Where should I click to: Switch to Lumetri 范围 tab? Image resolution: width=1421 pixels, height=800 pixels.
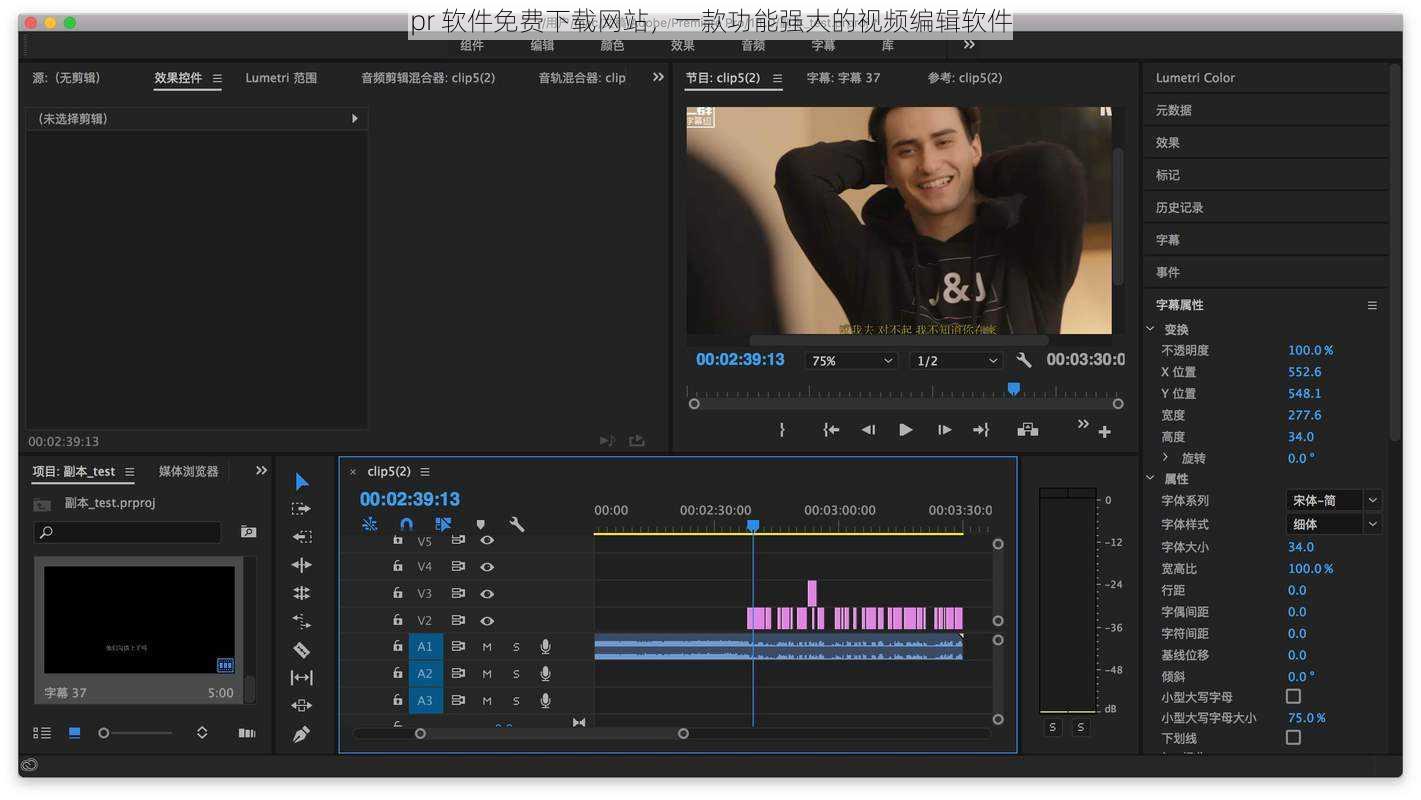pos(281,77)
